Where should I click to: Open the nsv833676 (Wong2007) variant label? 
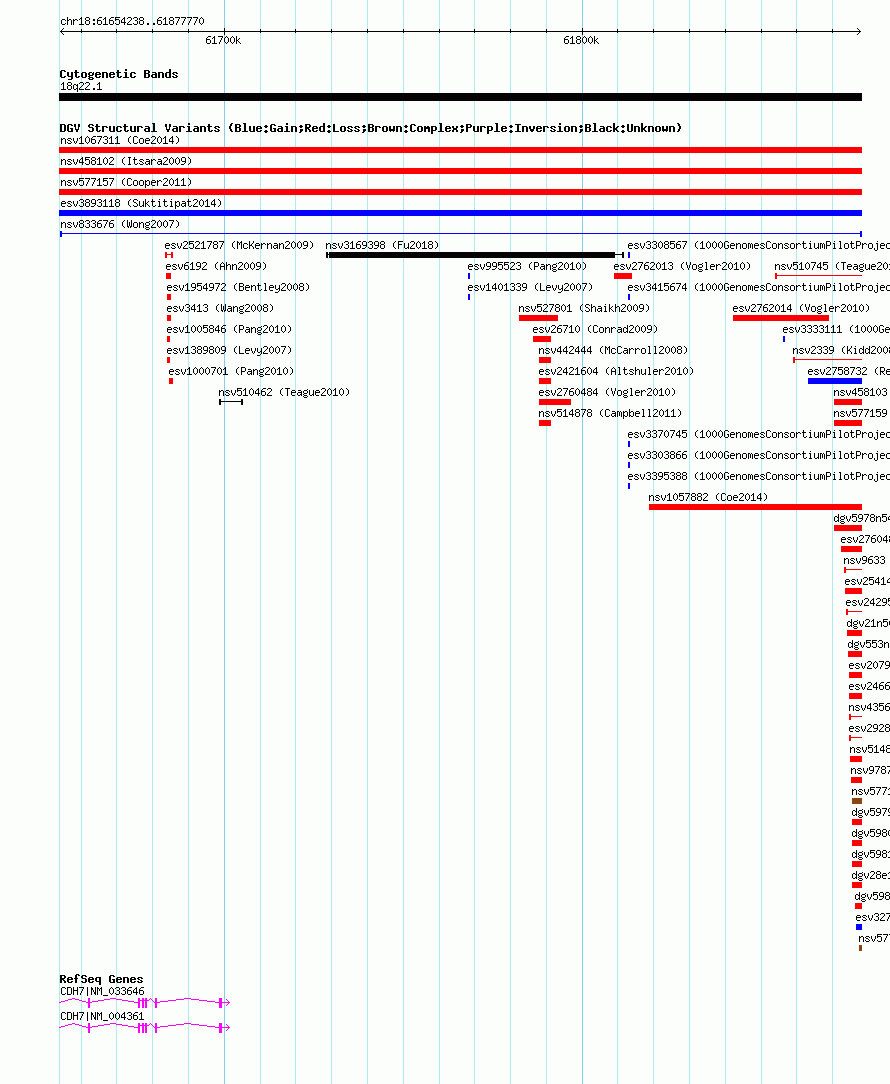(120, 225)
